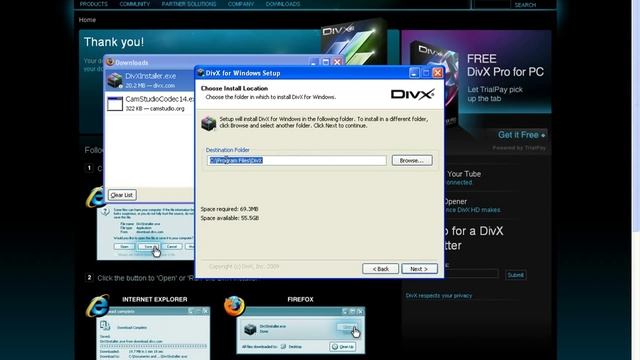The height and width of the screenshot is (360, 640).
Task: Click Internet Explorer download complete screenshot
Action: click(153, 333)
